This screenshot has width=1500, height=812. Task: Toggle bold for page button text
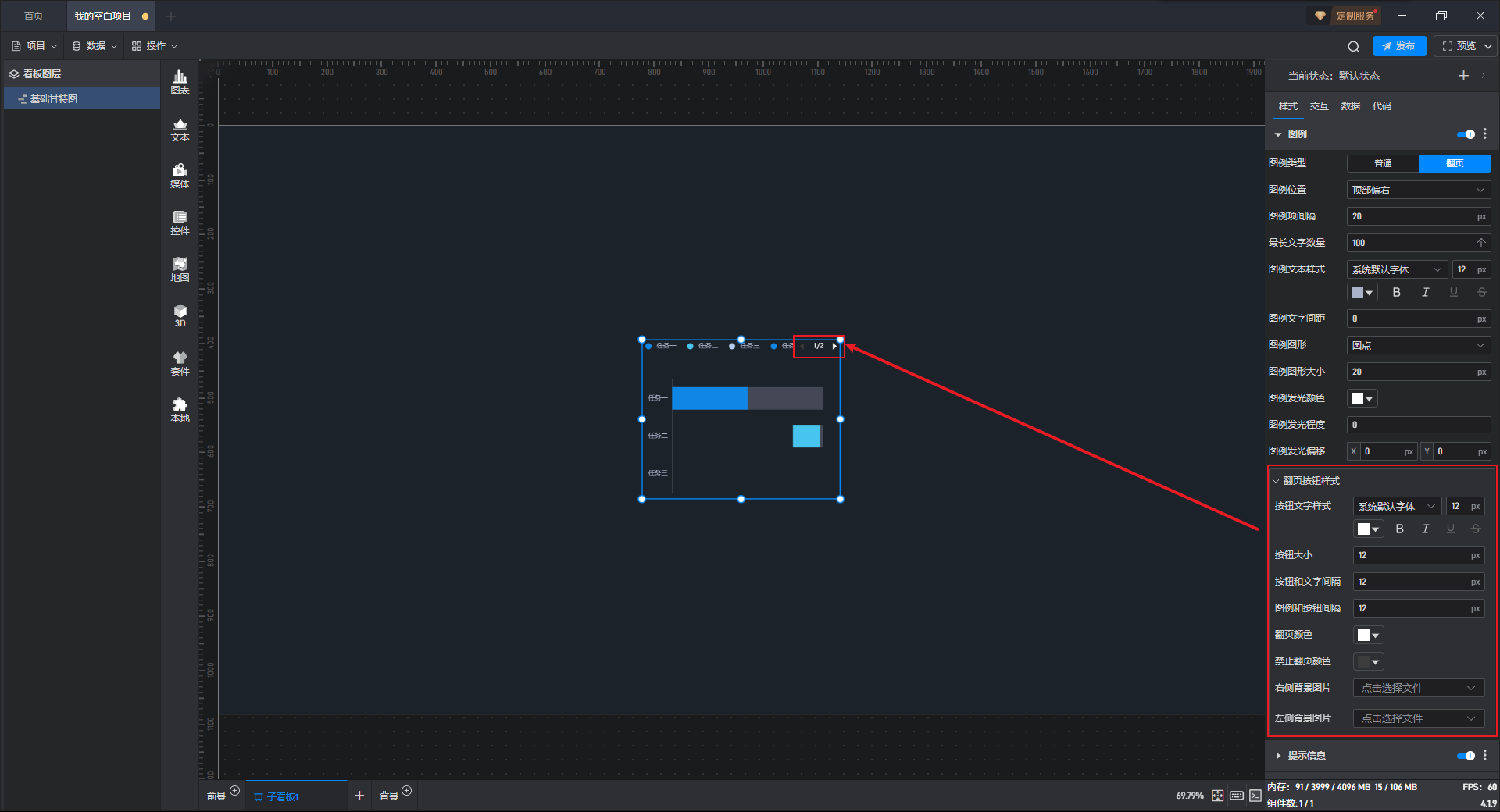[x=1400, y=529]
